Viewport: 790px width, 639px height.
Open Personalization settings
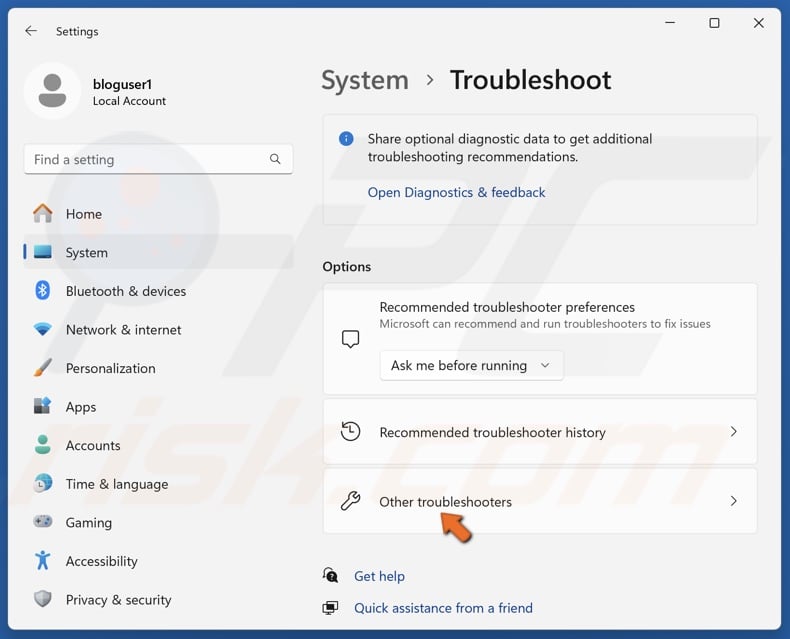(158, 368)
